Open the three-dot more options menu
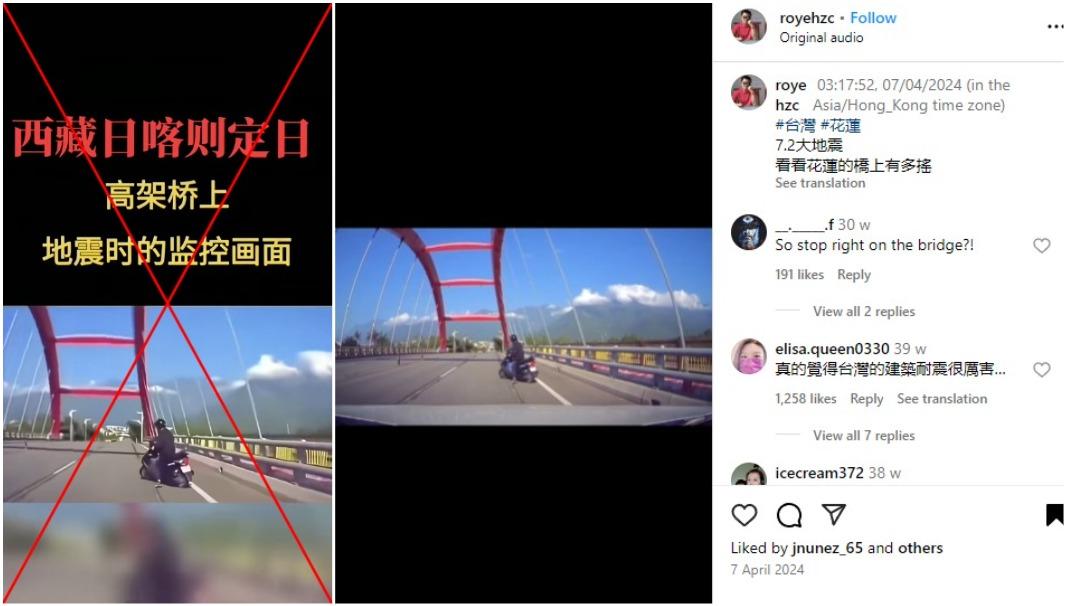The image size is (1066, 606). (x=1054, y=27)
